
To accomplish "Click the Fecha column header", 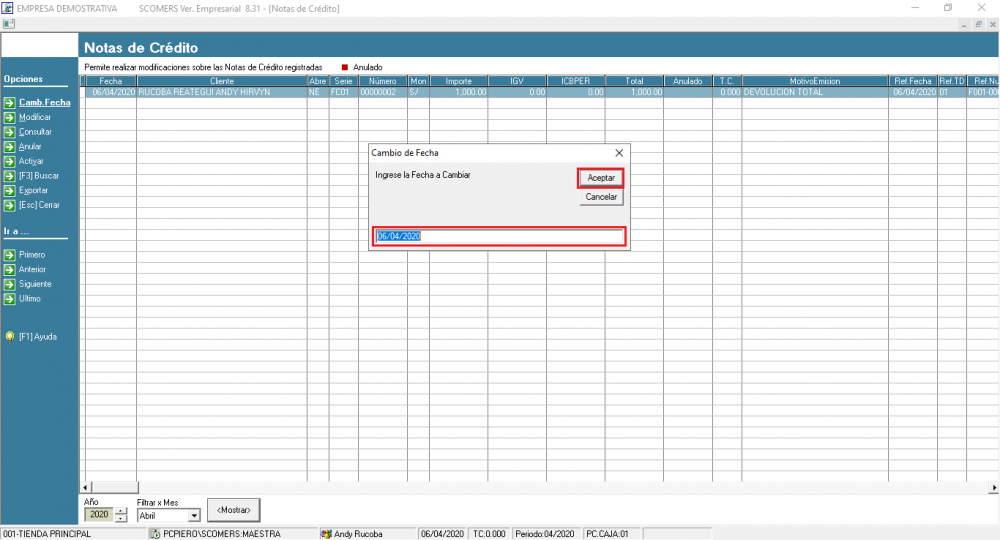I will tap(110, 81).
